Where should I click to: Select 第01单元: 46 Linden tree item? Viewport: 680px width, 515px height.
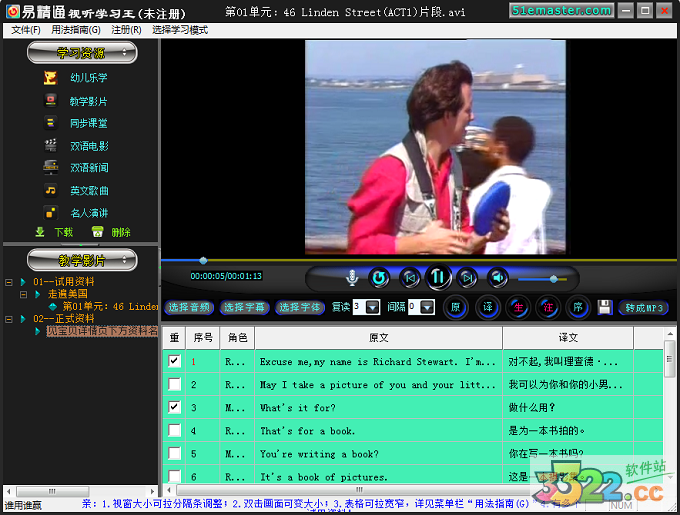(x=110, y=306)
